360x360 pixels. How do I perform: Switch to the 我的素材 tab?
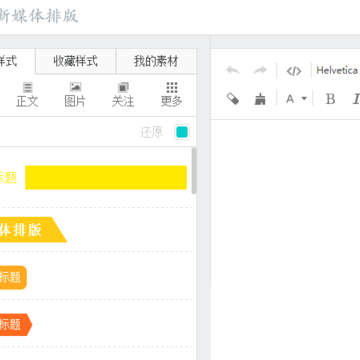pyautogui.click(x=156, y=61)
